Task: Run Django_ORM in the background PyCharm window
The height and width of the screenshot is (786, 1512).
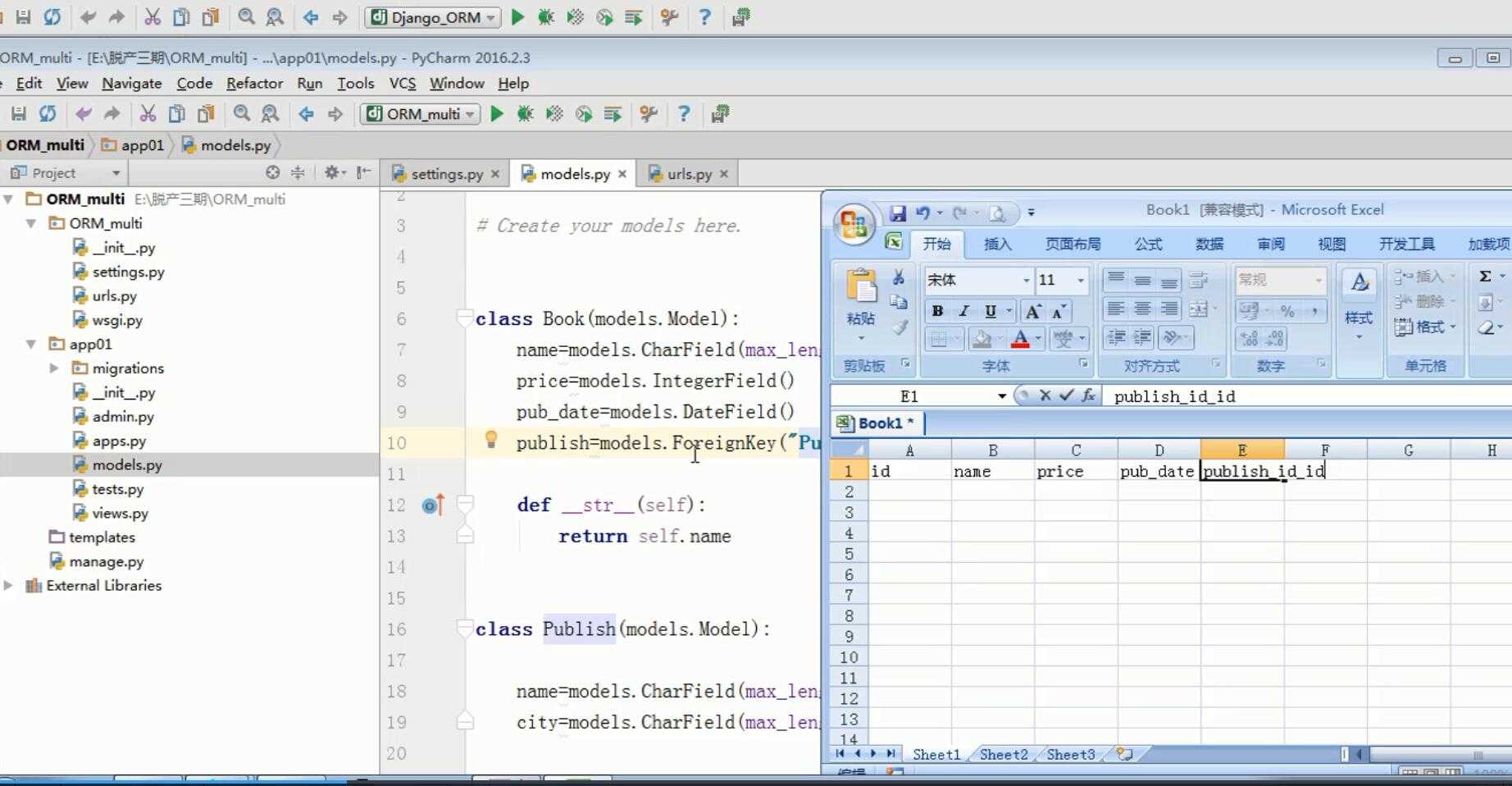Action: pos(517,17)
